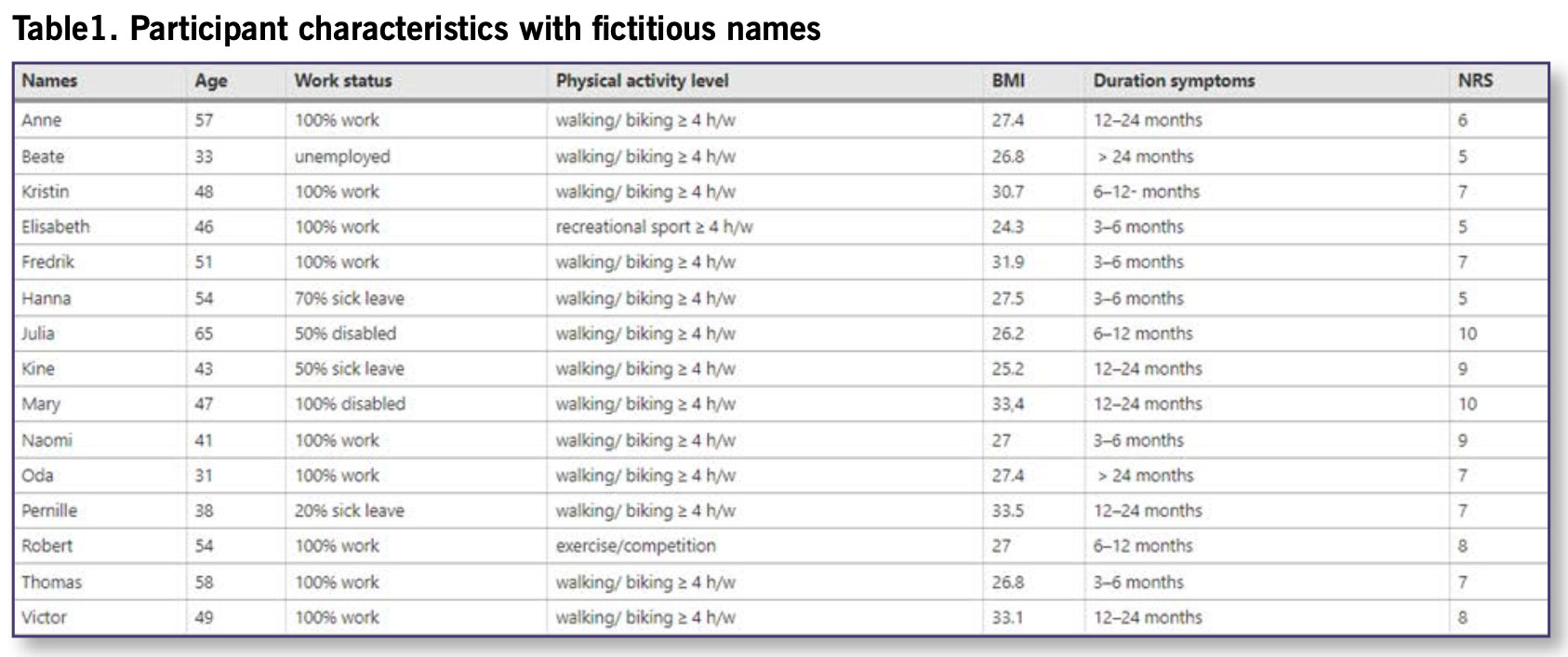Click the NRS column header
The image size is (1568, 657).
(x=1475, y=81)
